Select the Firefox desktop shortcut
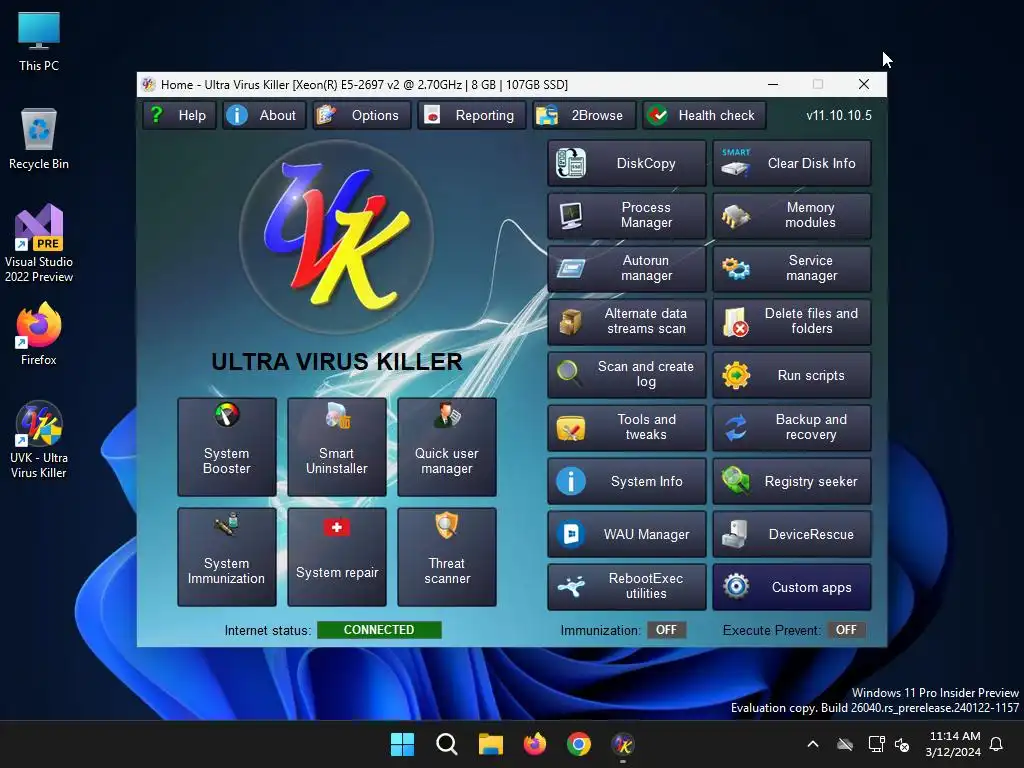This screenshot has width=1024, height=768. (x=39, y=334)
